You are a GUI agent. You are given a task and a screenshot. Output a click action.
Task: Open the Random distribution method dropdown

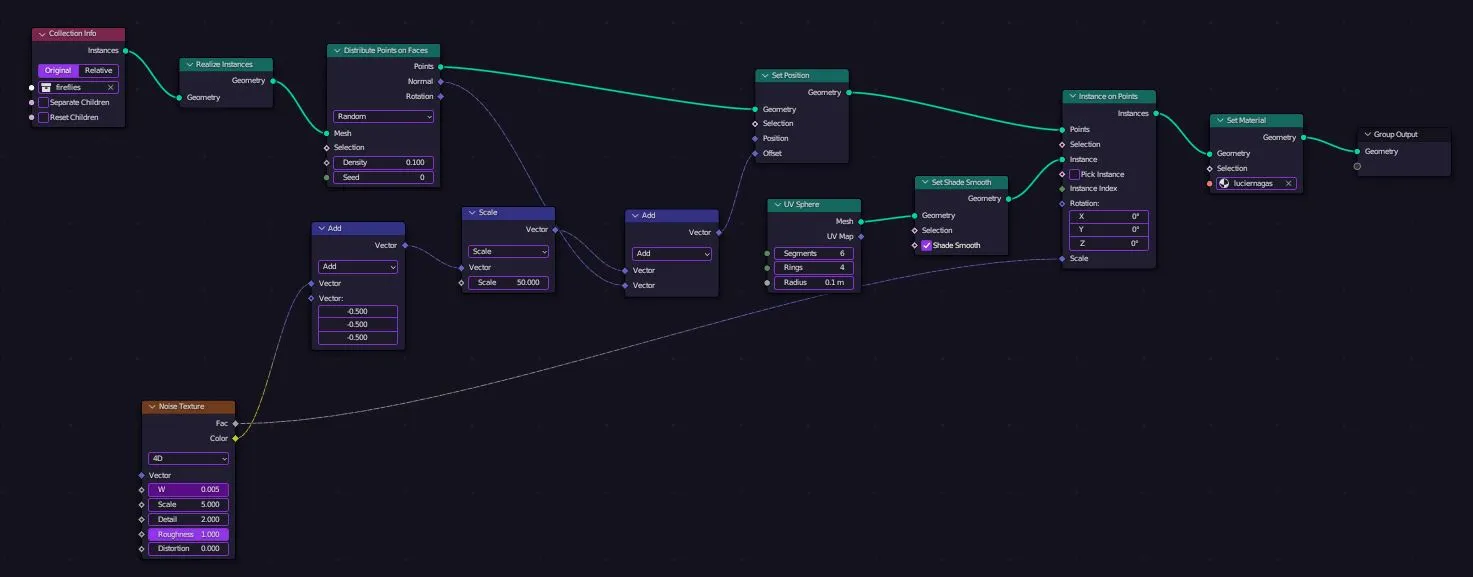(x=383, y=117)
